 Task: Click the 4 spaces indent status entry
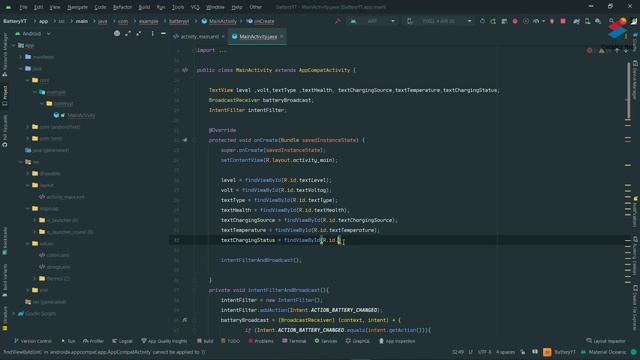(505, 352)
